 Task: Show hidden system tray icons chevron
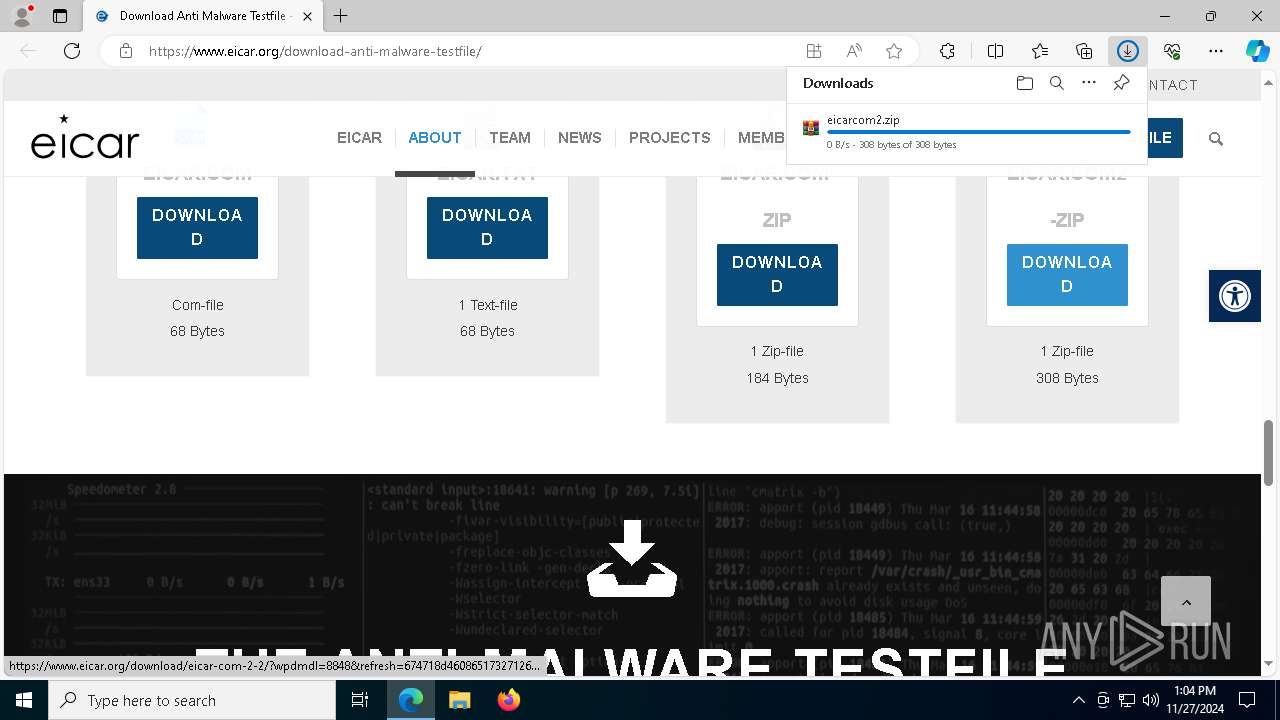(1078, 700)
